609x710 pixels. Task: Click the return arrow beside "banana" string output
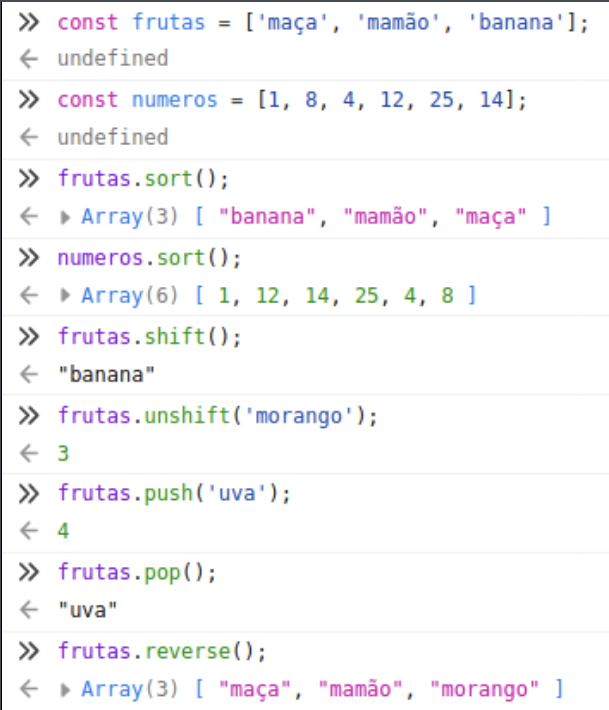(x=28, y=374)
